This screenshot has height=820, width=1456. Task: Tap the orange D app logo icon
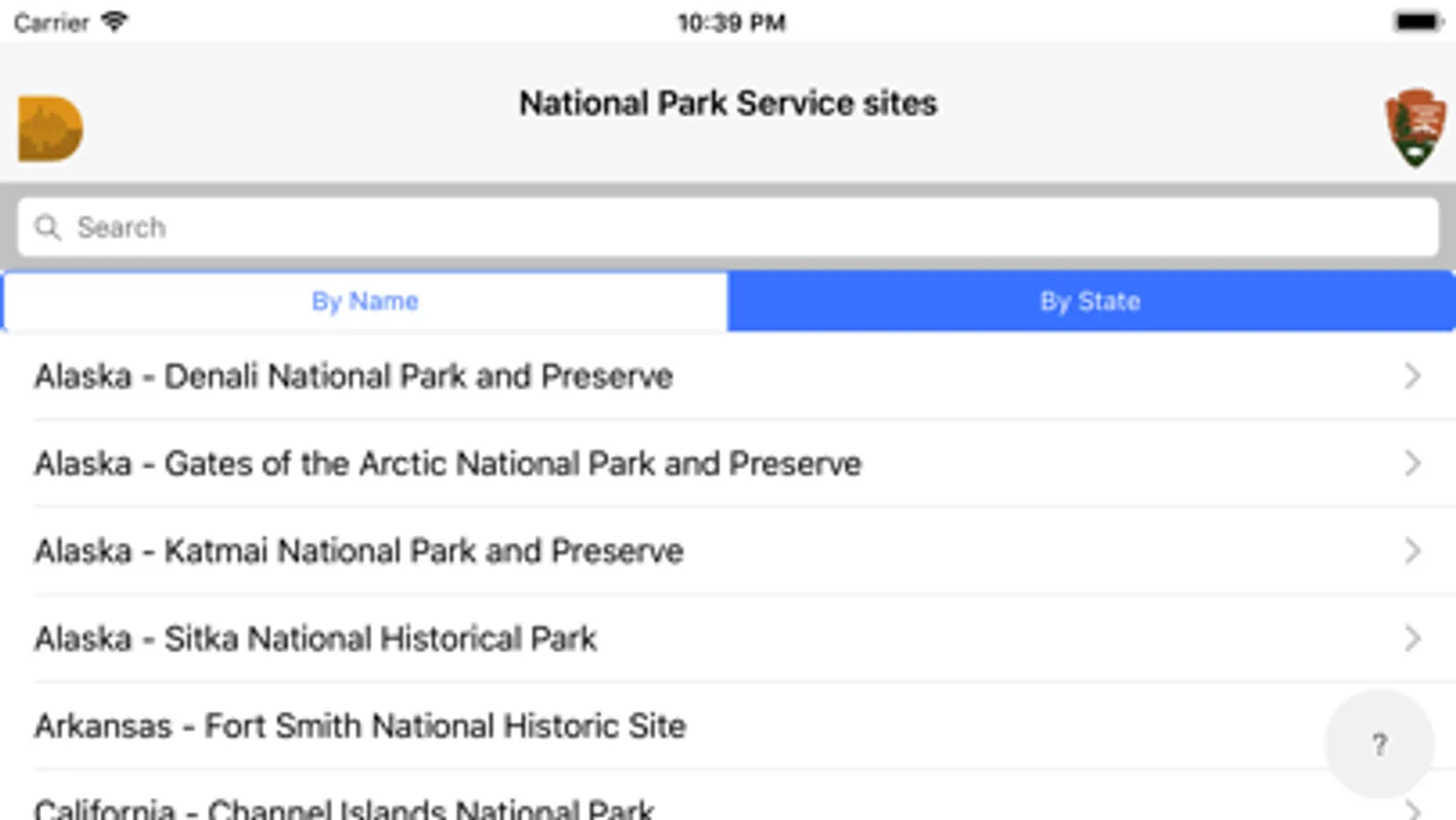pos(50,128)
